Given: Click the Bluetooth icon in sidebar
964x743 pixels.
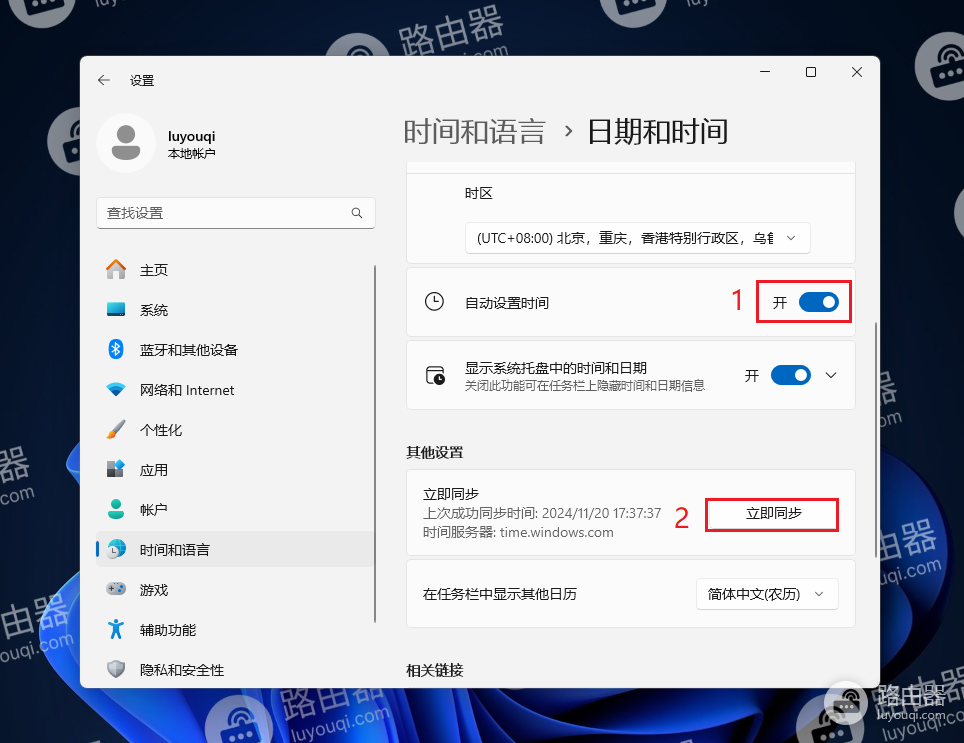Looking at the screenshot, I should click(x=116, y=350).
